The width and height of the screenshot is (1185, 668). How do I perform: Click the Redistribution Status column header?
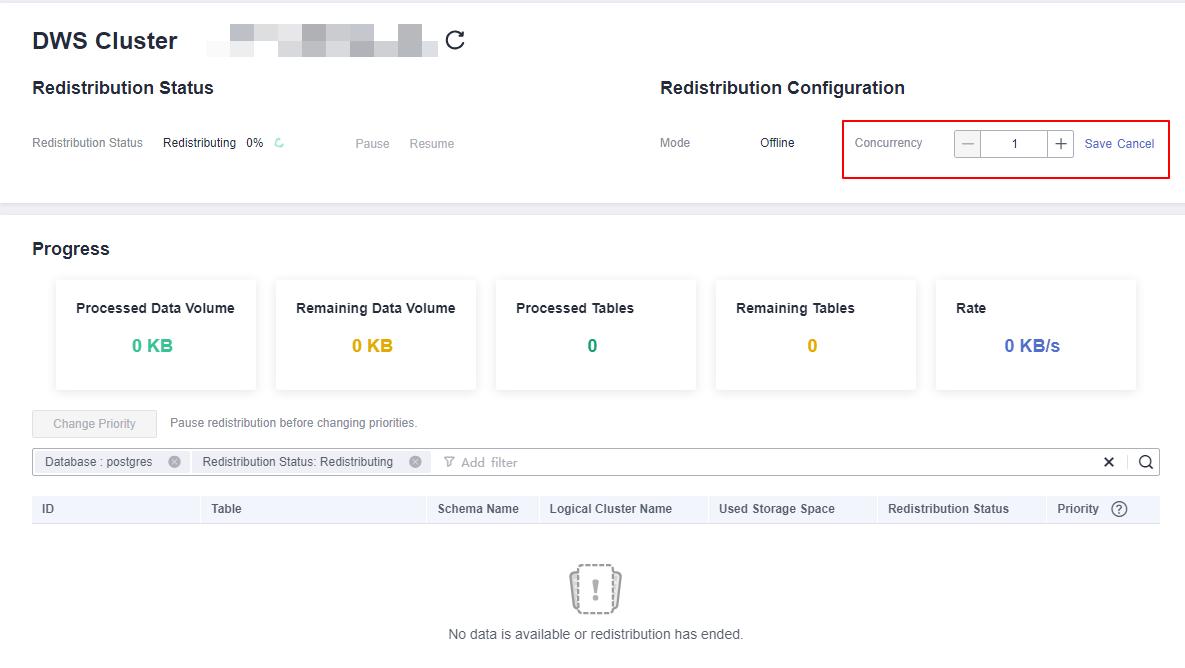[x=948, y=509]
